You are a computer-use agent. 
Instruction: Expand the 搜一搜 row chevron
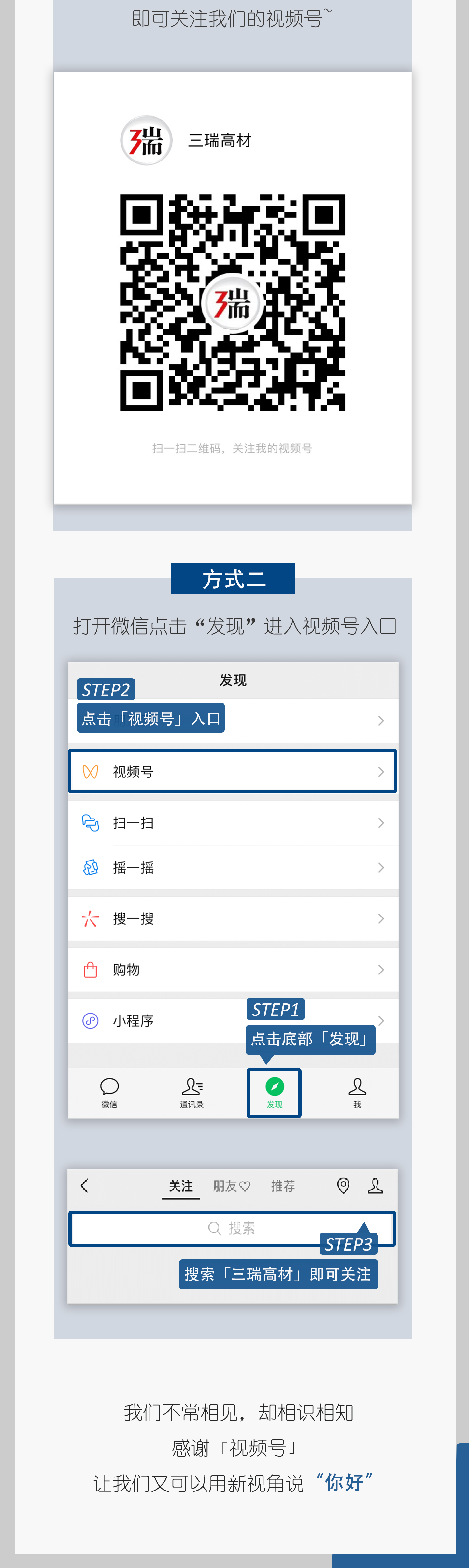pos(381,918)
